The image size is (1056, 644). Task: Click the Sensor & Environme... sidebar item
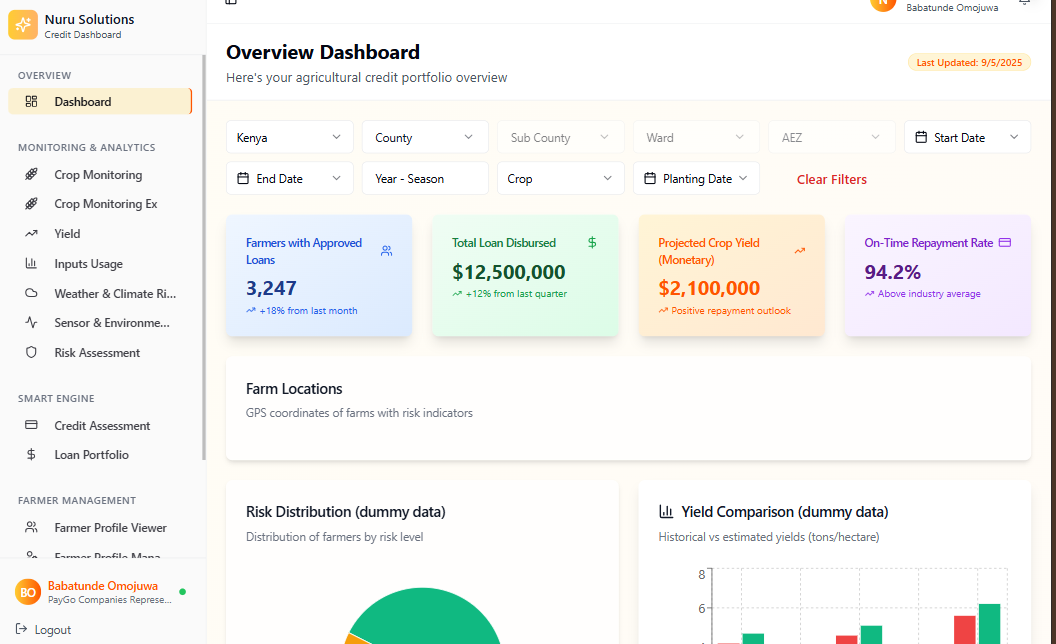(x=100, y=323)
